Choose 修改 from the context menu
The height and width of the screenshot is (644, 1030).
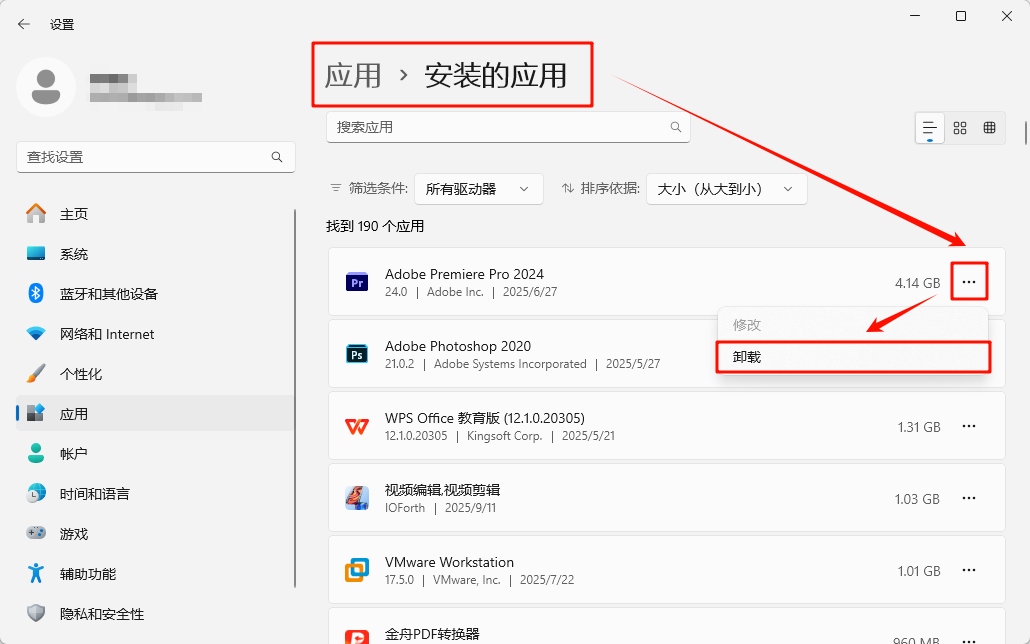853,325
